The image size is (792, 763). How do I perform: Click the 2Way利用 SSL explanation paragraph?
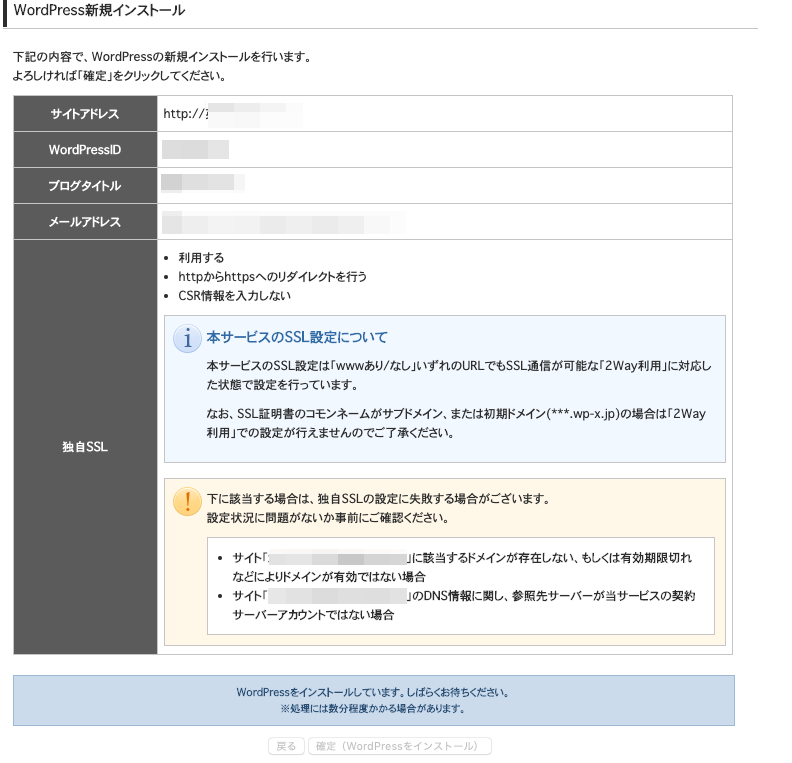(x=459, y=375)
